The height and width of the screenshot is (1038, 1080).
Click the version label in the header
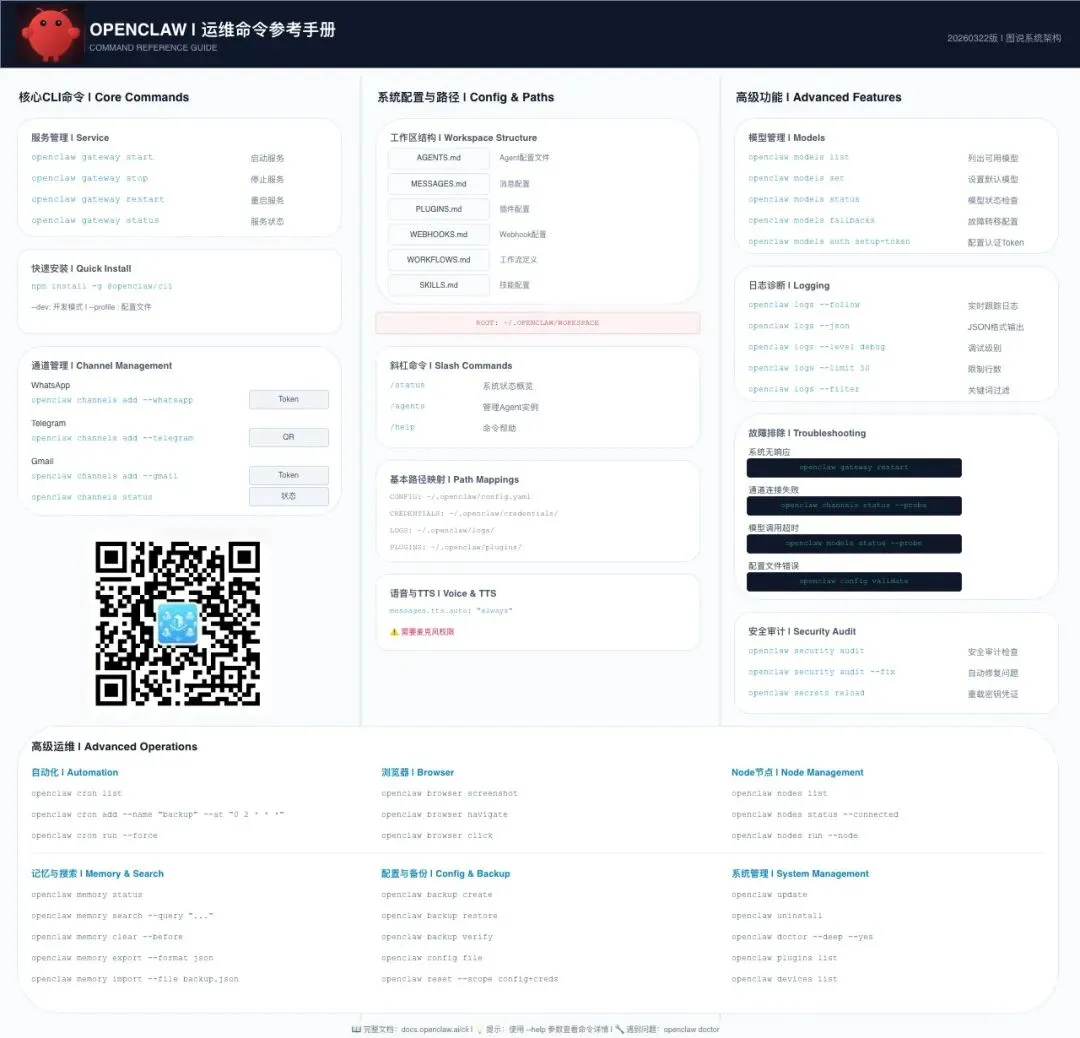[1004, 38]
